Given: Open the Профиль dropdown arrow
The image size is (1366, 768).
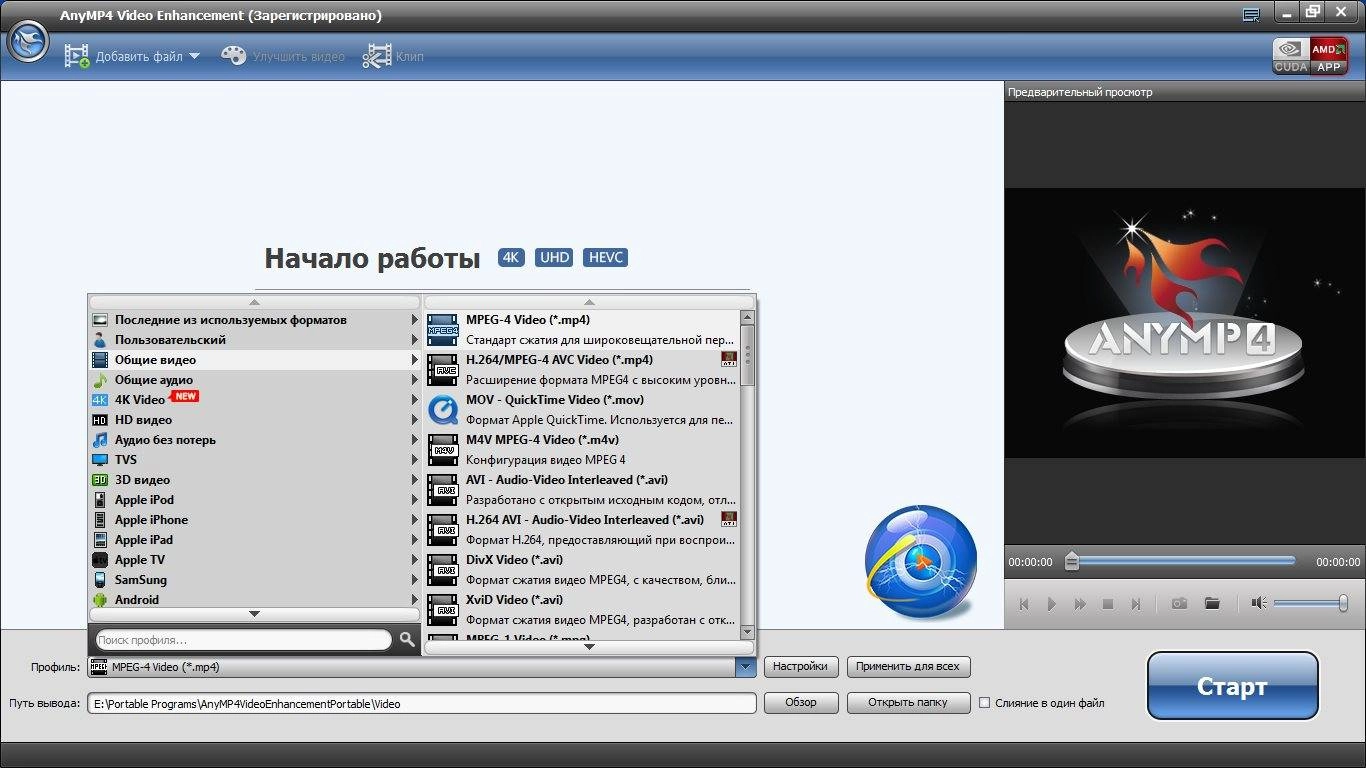Looking at the screenshot, I should [745, 667].
